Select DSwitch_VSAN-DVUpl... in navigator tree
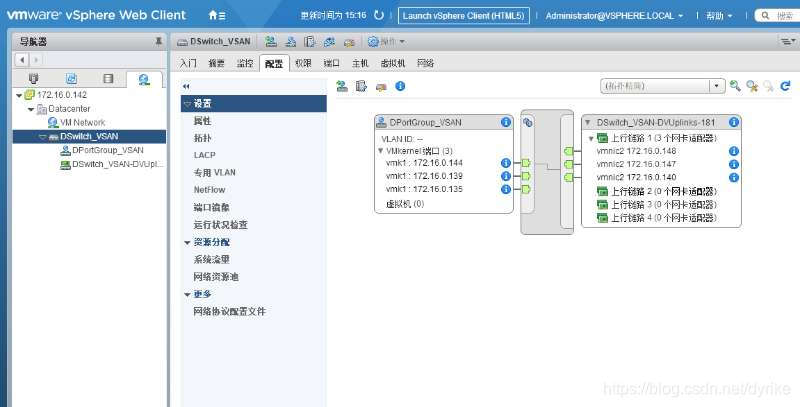 (x=117, y=164)
